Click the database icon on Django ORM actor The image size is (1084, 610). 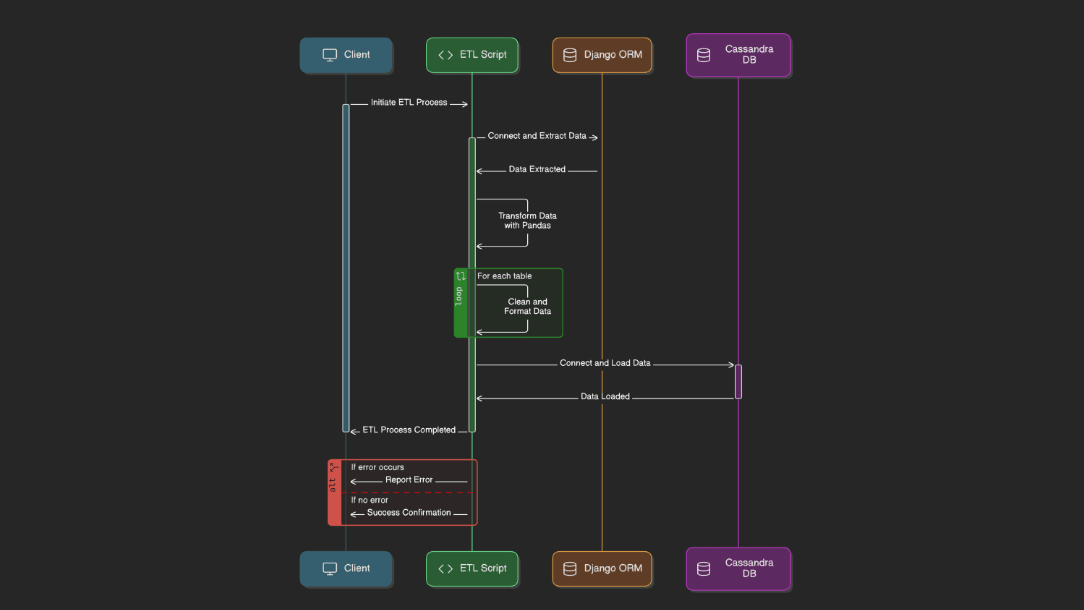[x=570, y=55]
